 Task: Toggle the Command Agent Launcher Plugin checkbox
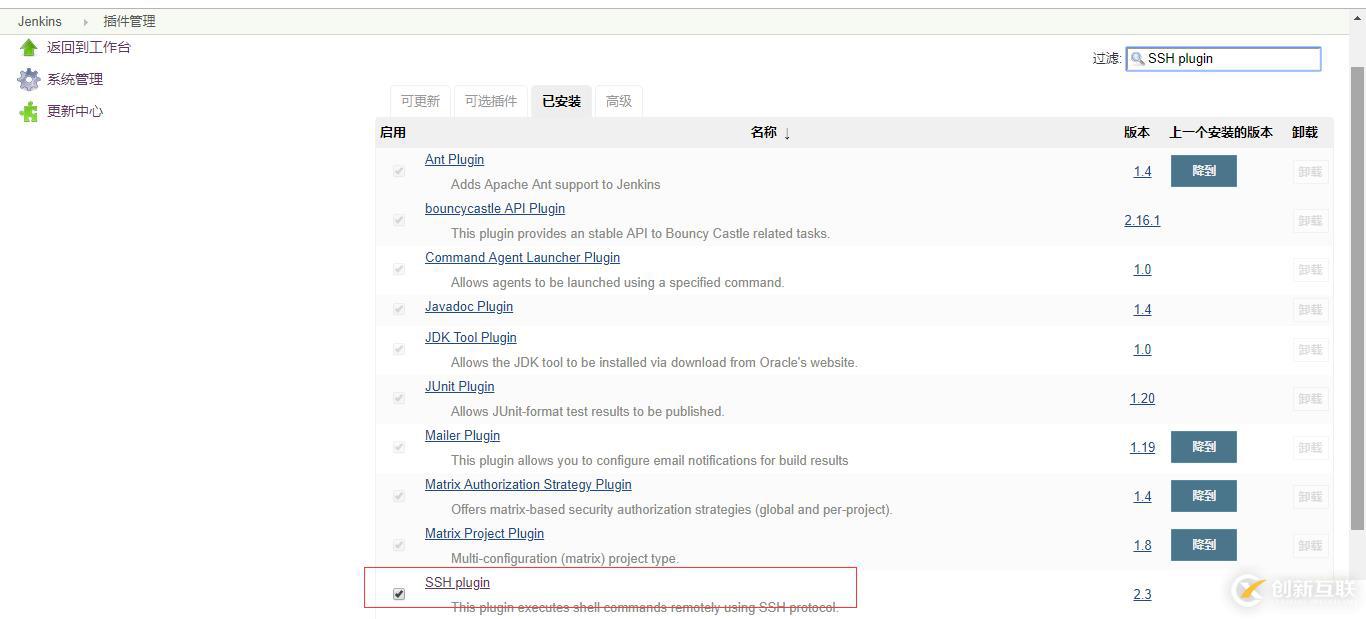[399, 269]
